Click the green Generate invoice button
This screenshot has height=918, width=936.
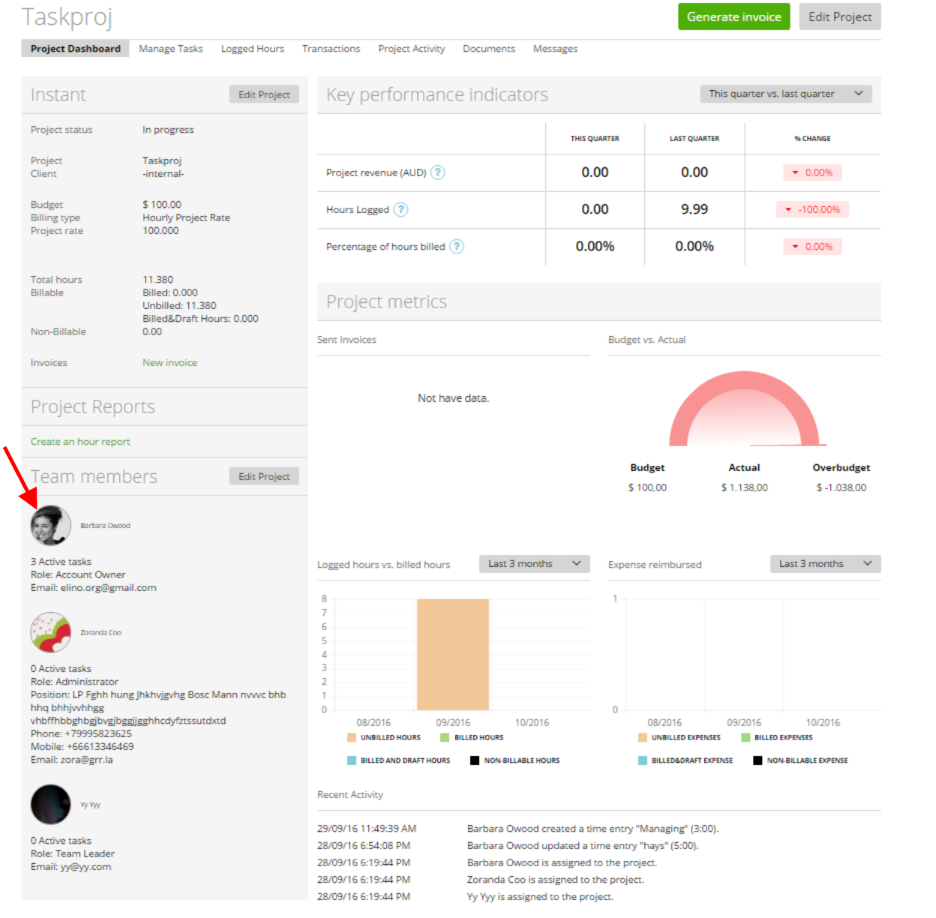tap(734, 17)
